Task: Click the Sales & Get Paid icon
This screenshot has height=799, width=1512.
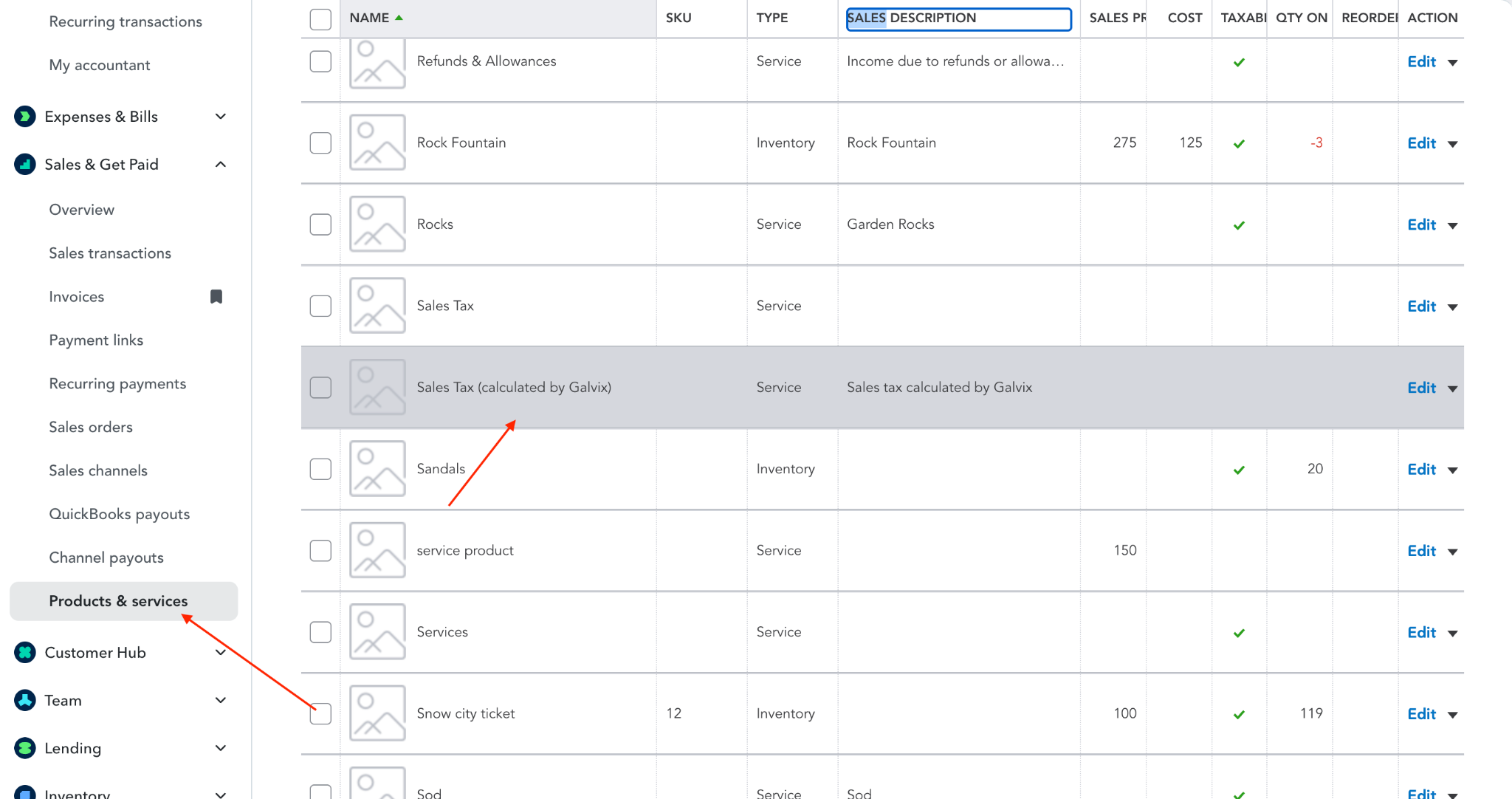Action: tap(25, 165)
